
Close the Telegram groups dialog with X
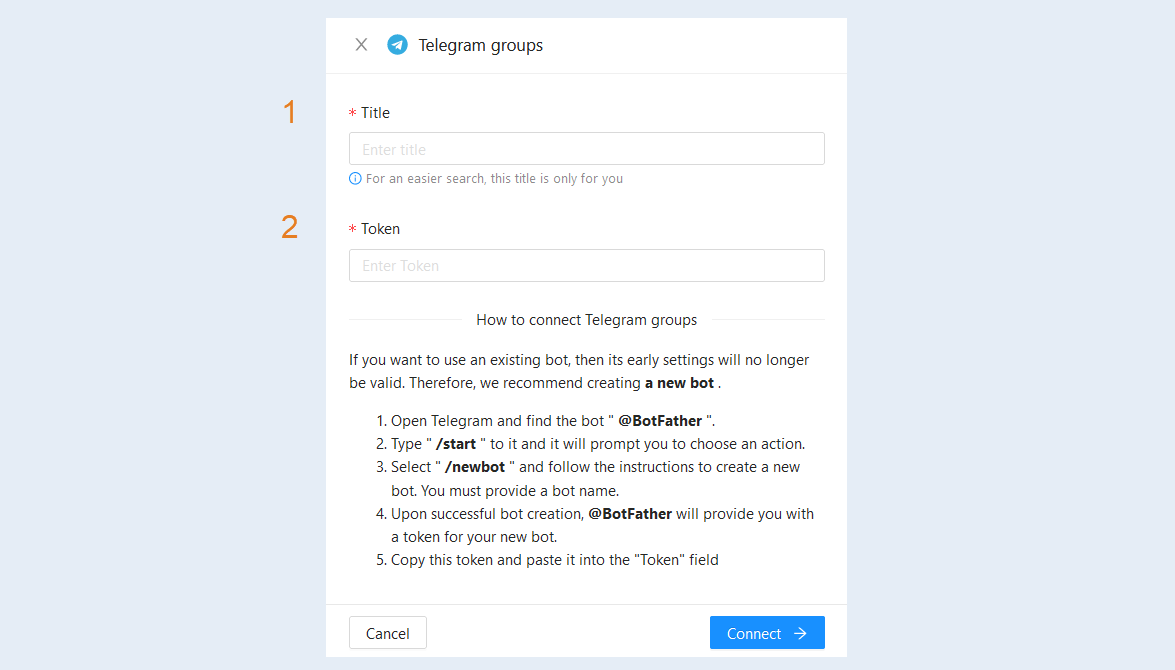[361, 45]
